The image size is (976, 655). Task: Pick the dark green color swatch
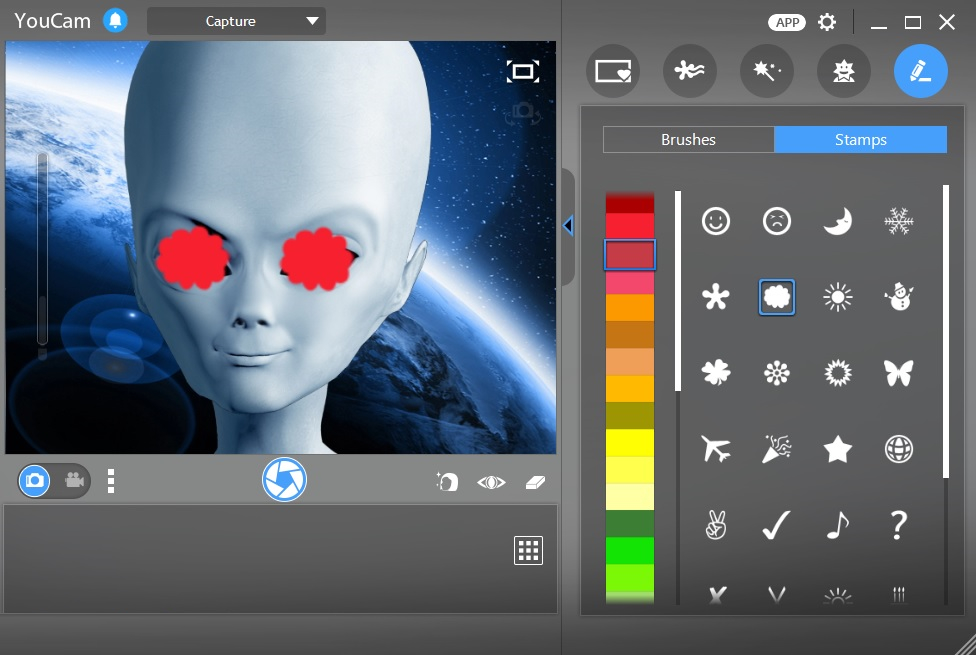click(630, 524)
